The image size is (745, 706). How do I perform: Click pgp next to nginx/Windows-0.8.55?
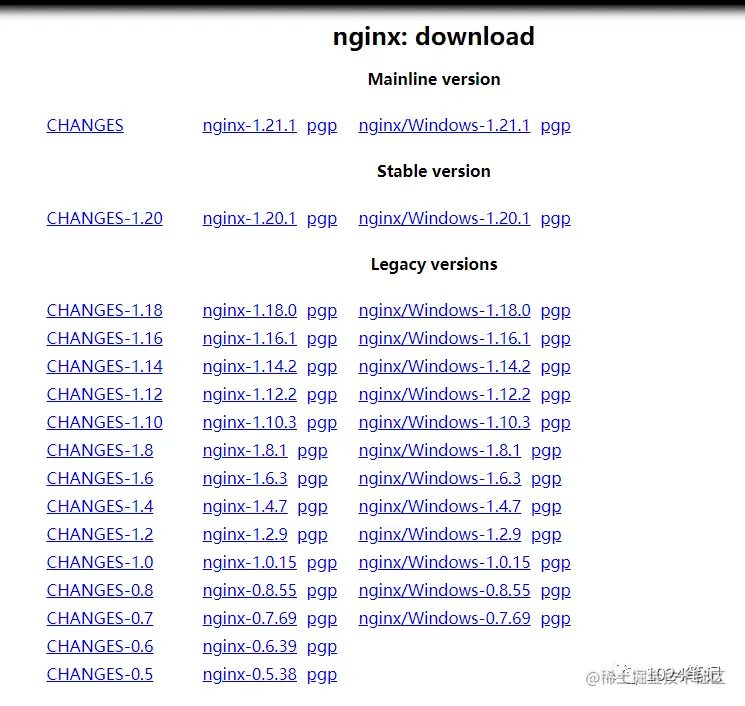[555, 592]
